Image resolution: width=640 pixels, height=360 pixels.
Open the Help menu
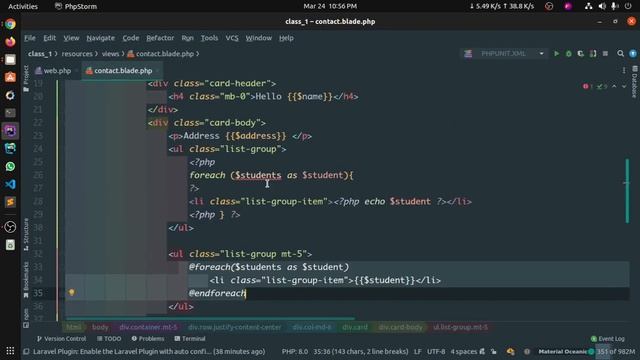pos(286,38)
